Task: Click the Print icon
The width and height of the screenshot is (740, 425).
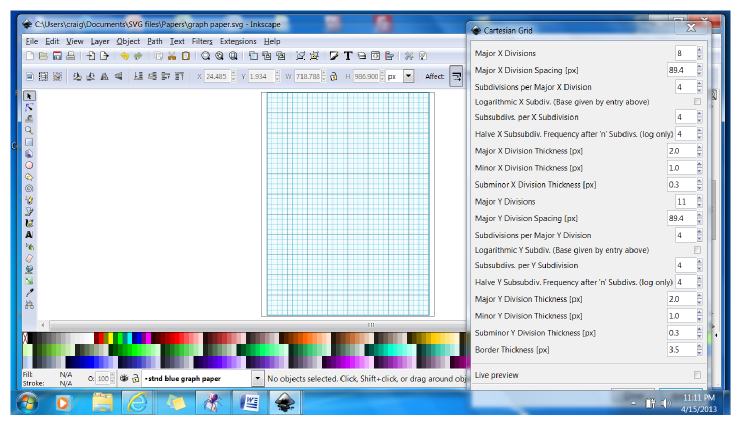Action: click(x=71, y=56)
